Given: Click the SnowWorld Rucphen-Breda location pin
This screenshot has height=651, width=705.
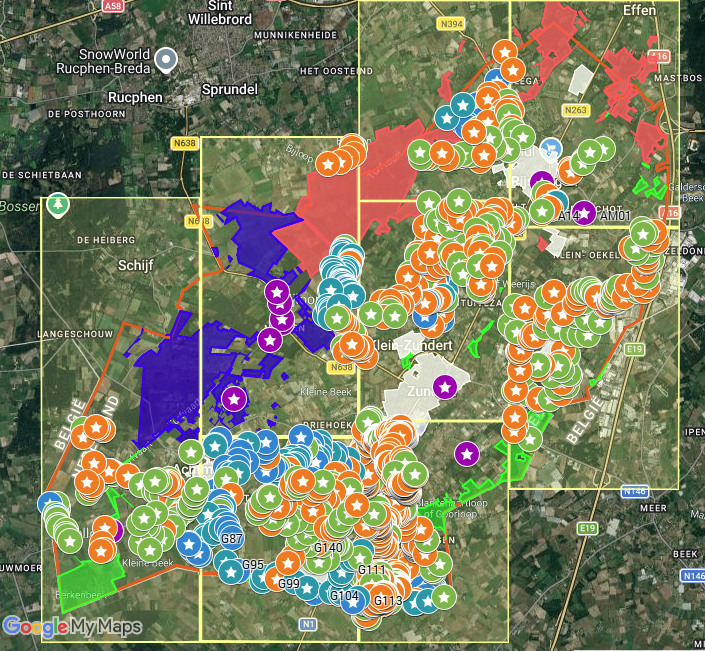Looking at the screenshot, I should click(166, 59).
